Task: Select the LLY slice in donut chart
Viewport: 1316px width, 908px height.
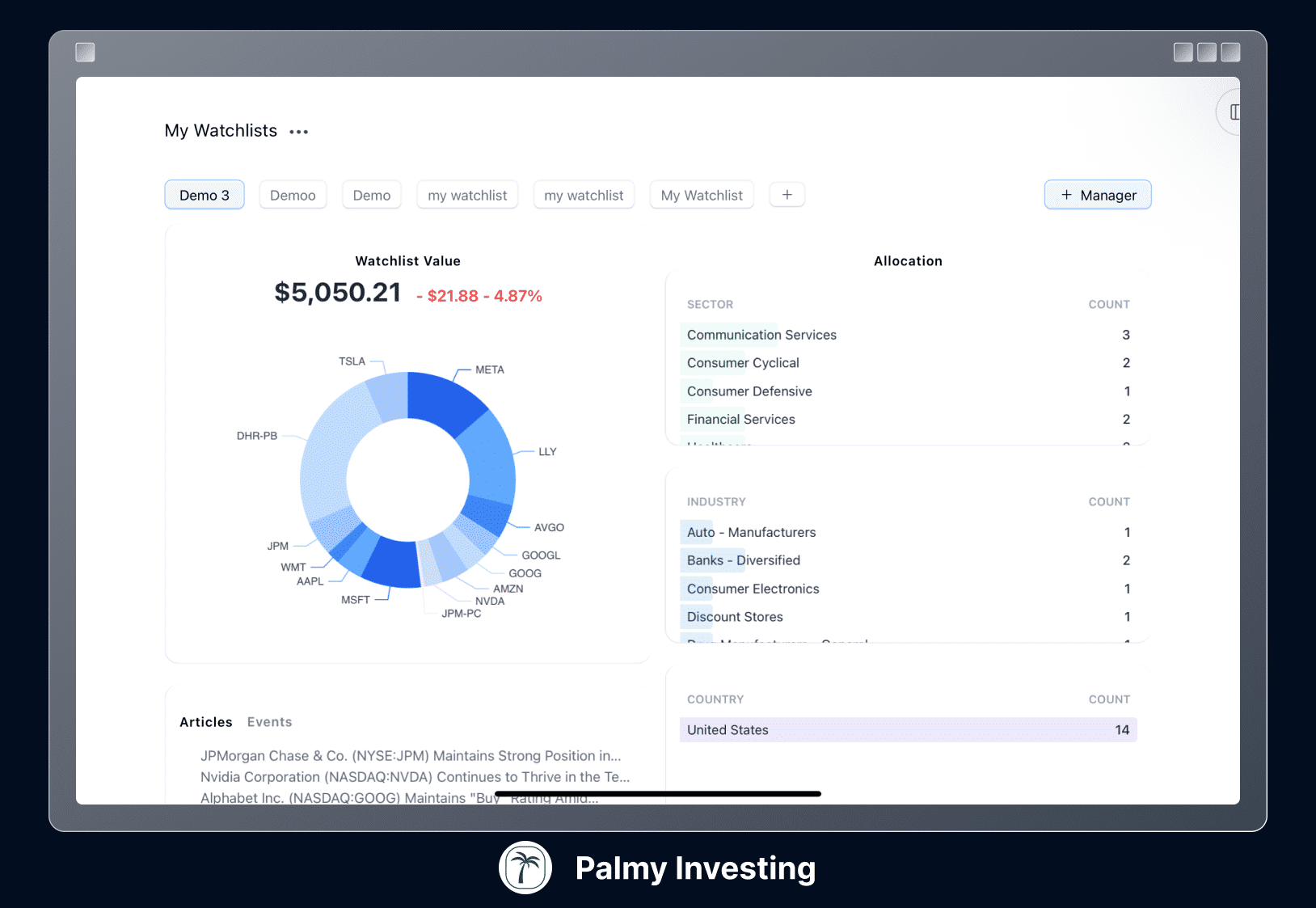Action: click(490, 457)
